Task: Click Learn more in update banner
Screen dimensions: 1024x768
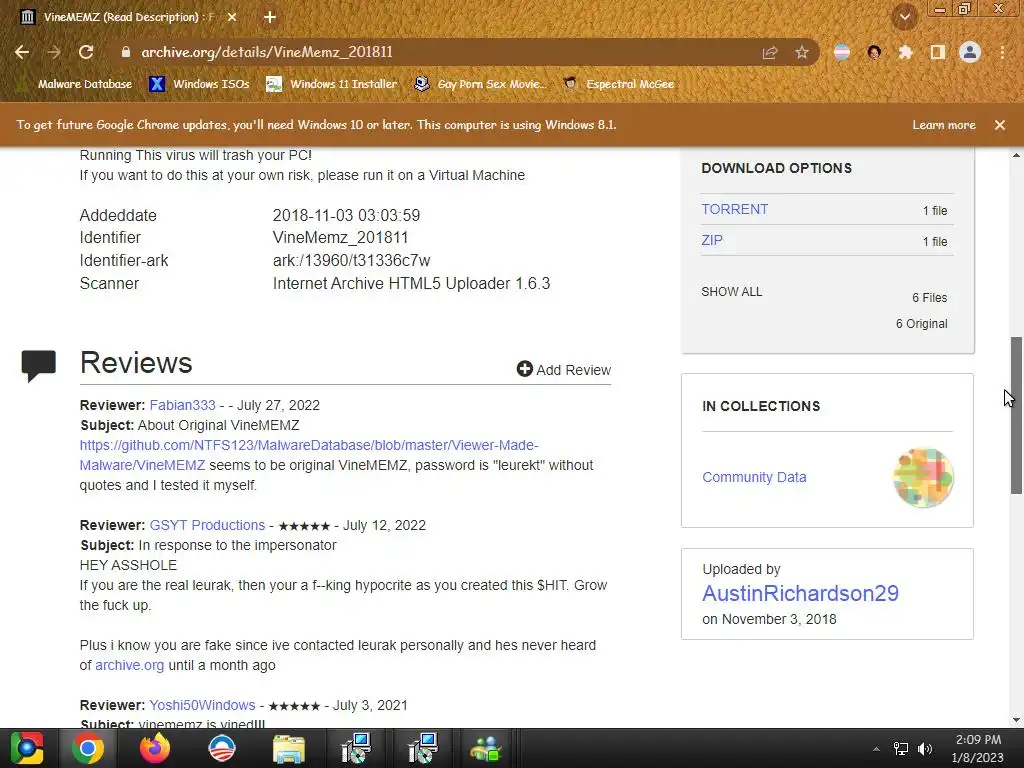Action: (944, 125)
